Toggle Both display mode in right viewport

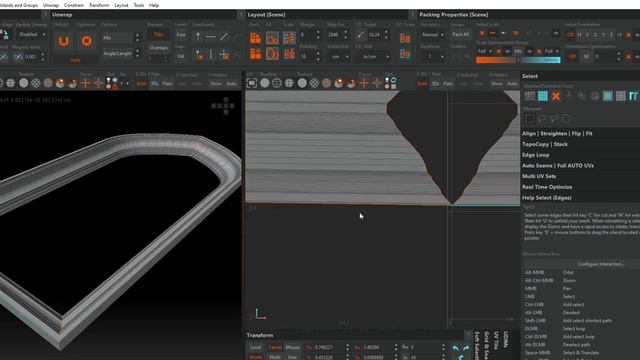point(422,84)
